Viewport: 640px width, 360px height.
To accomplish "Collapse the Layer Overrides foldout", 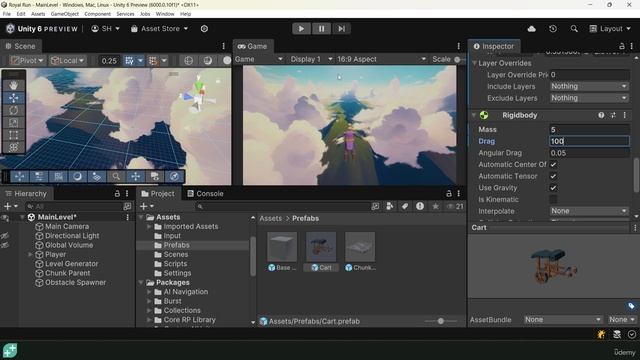I will 474,63.
